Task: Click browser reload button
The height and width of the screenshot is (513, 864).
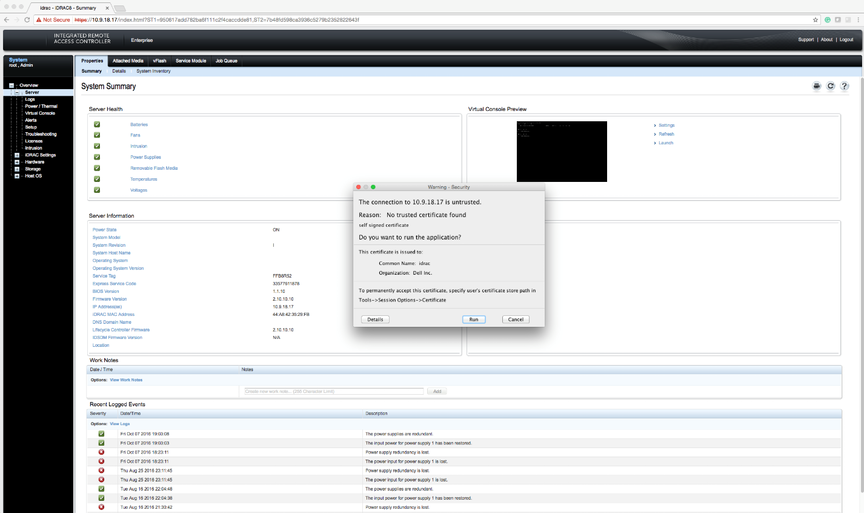Action: 27,20
